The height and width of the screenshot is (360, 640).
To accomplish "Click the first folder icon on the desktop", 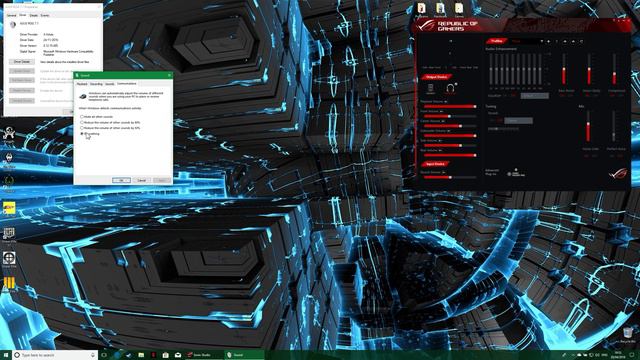I will click(421, 9).
